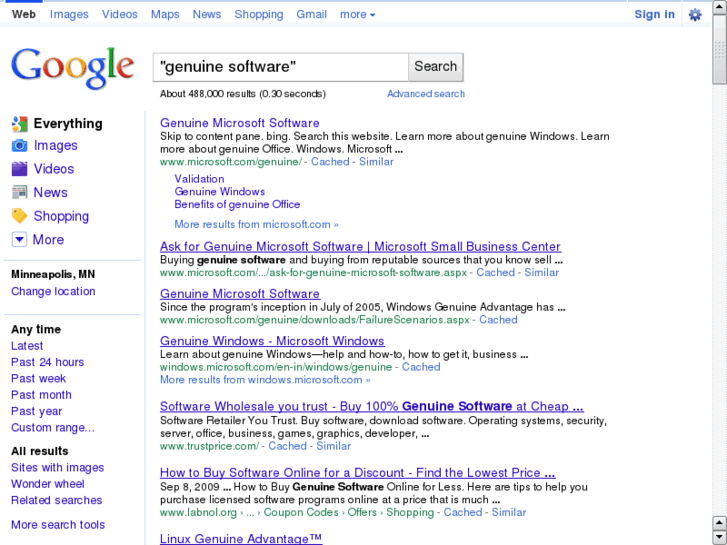Open the top bar 'more' dropdown
The width and height of the screenshot is (727, 545).
[x=357, y=15]
